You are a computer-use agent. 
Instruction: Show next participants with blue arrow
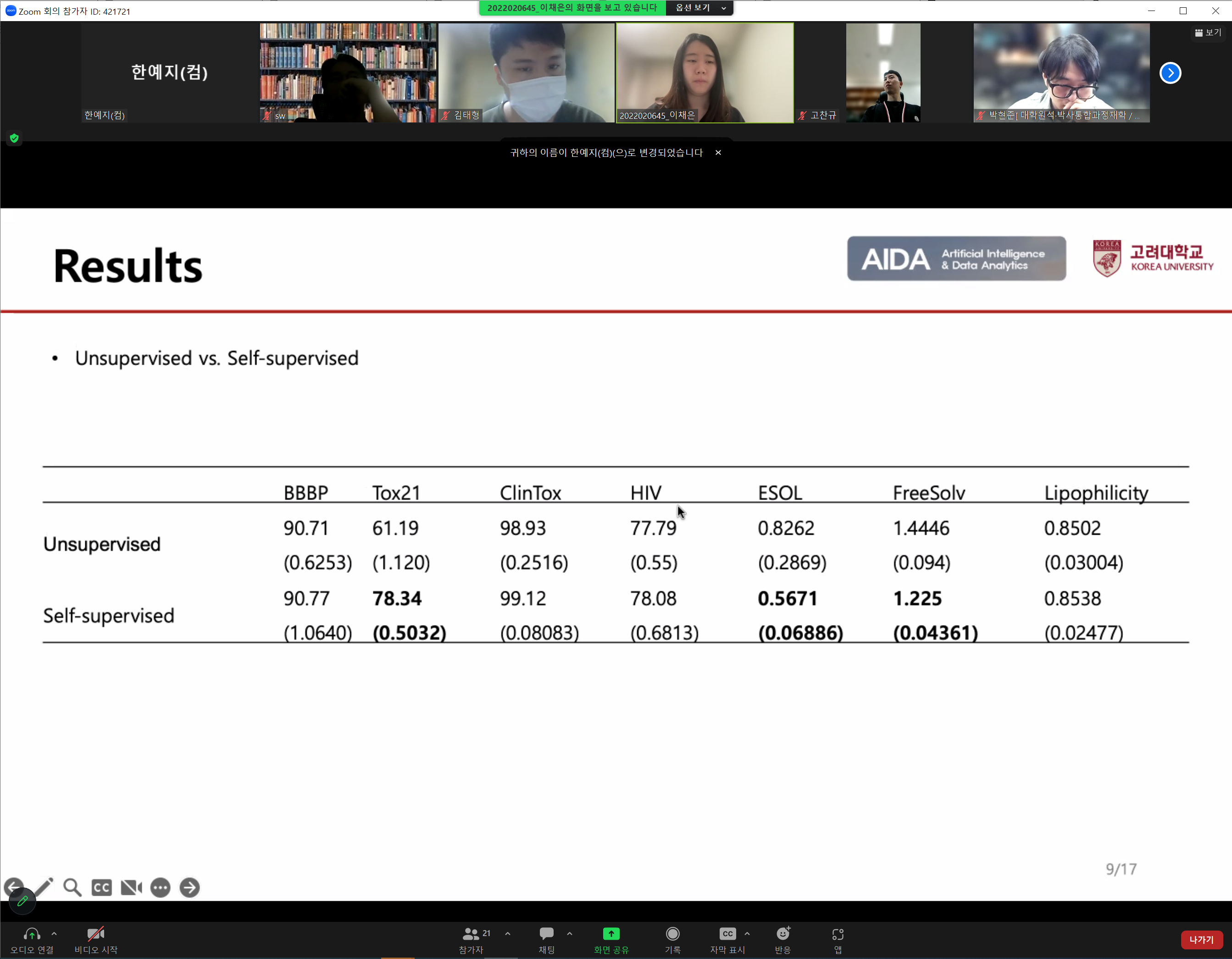[x=1170, y=73]
